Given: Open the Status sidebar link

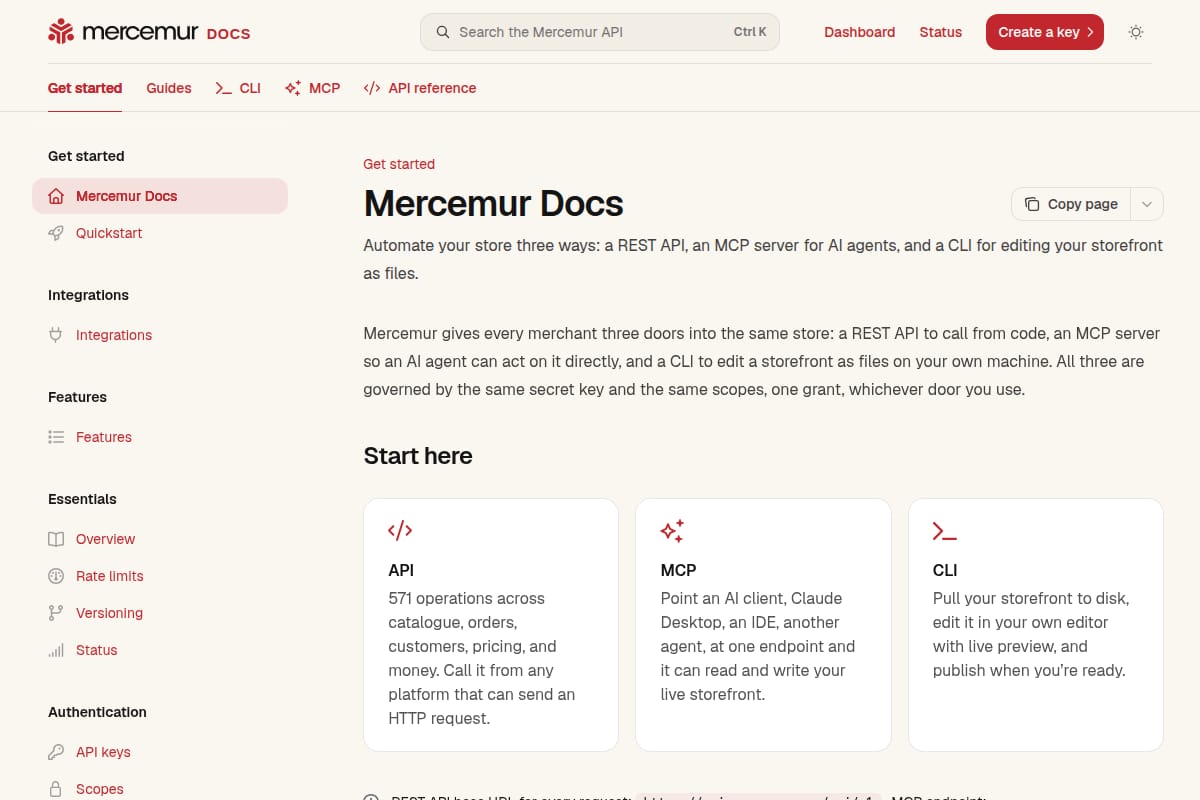Looking at the screenshot, I should pyautogui.click(x=160, y=650).
